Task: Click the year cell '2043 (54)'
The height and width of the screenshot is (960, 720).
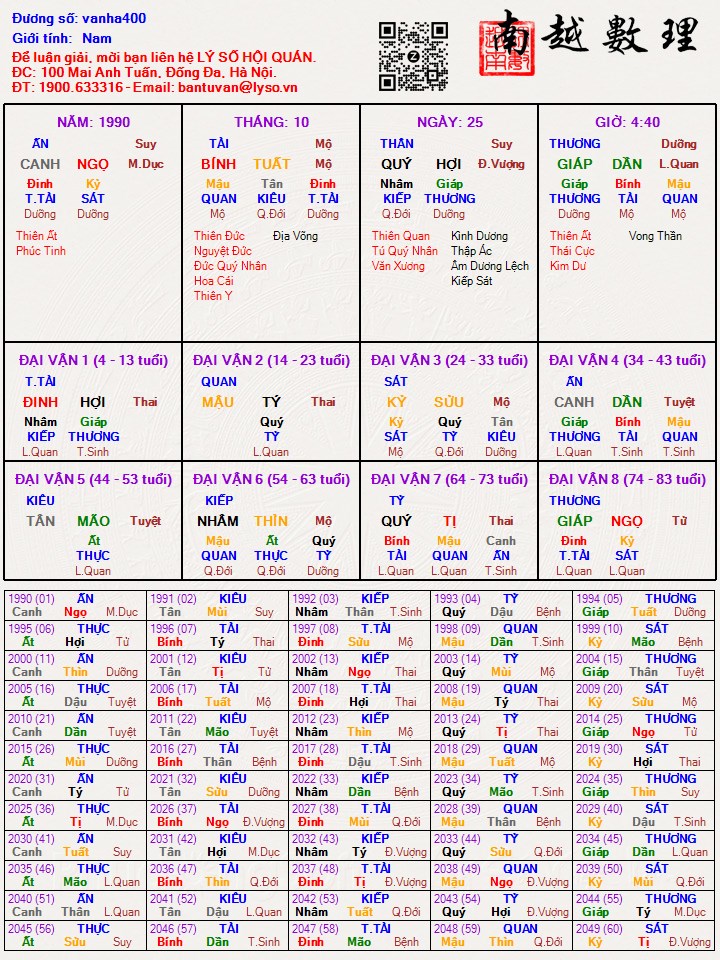Action: pos(501,906)
